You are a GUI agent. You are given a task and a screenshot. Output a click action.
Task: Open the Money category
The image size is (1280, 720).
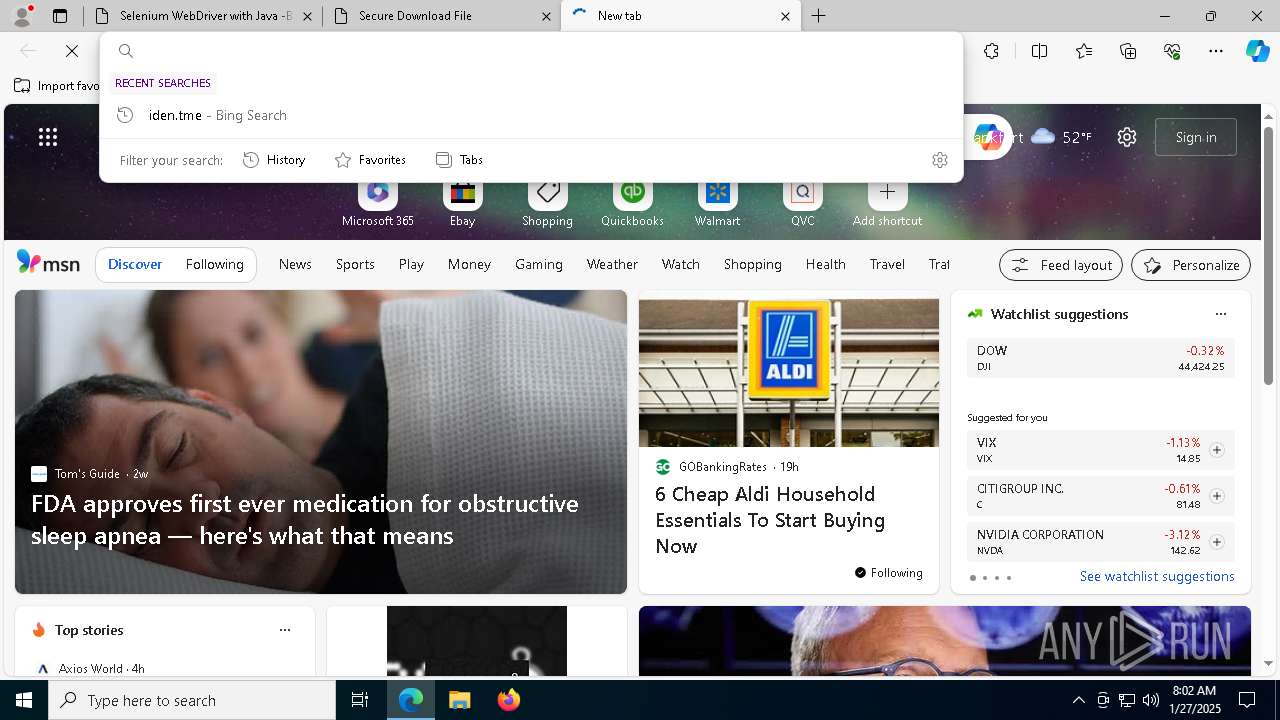click(469, 264)
